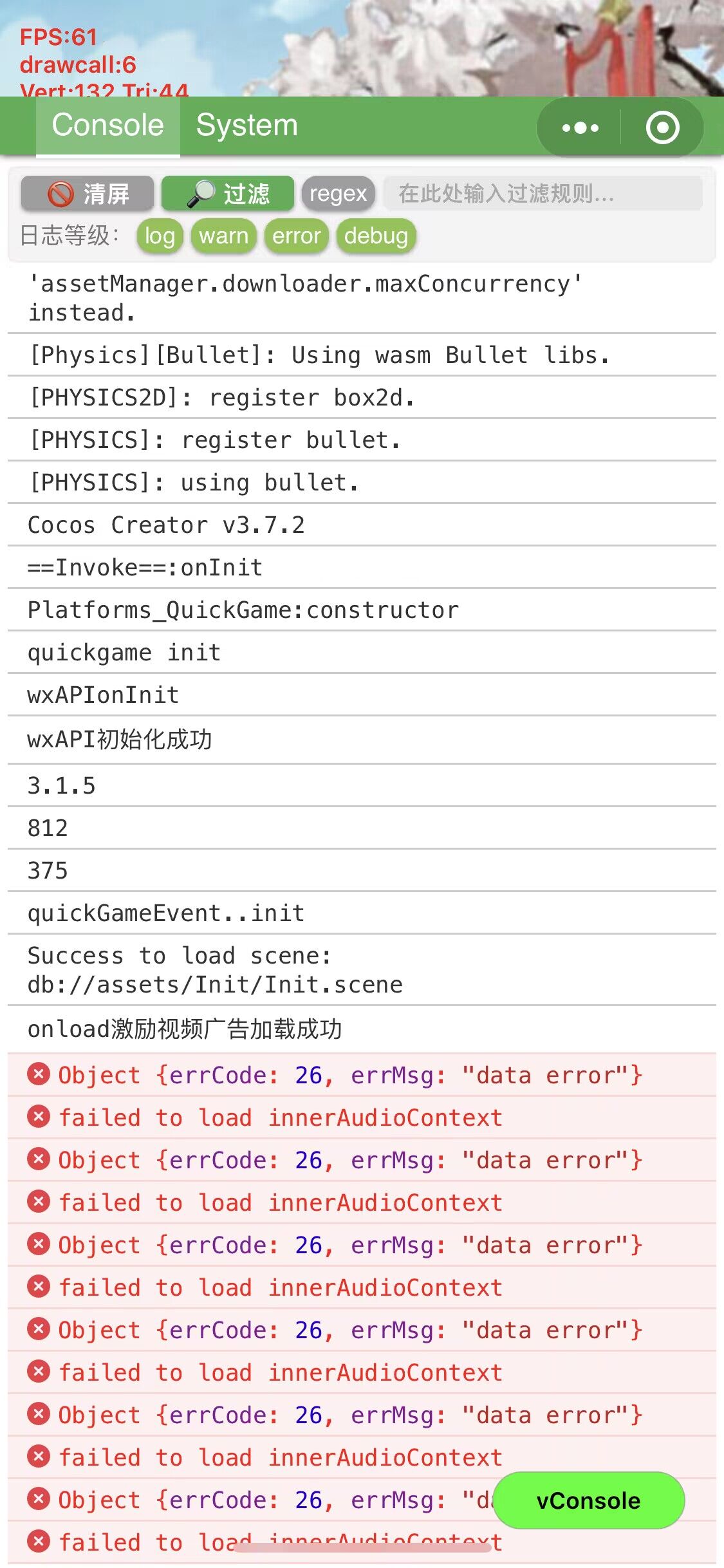Click the magnifier filter icon

coord(201,194)
